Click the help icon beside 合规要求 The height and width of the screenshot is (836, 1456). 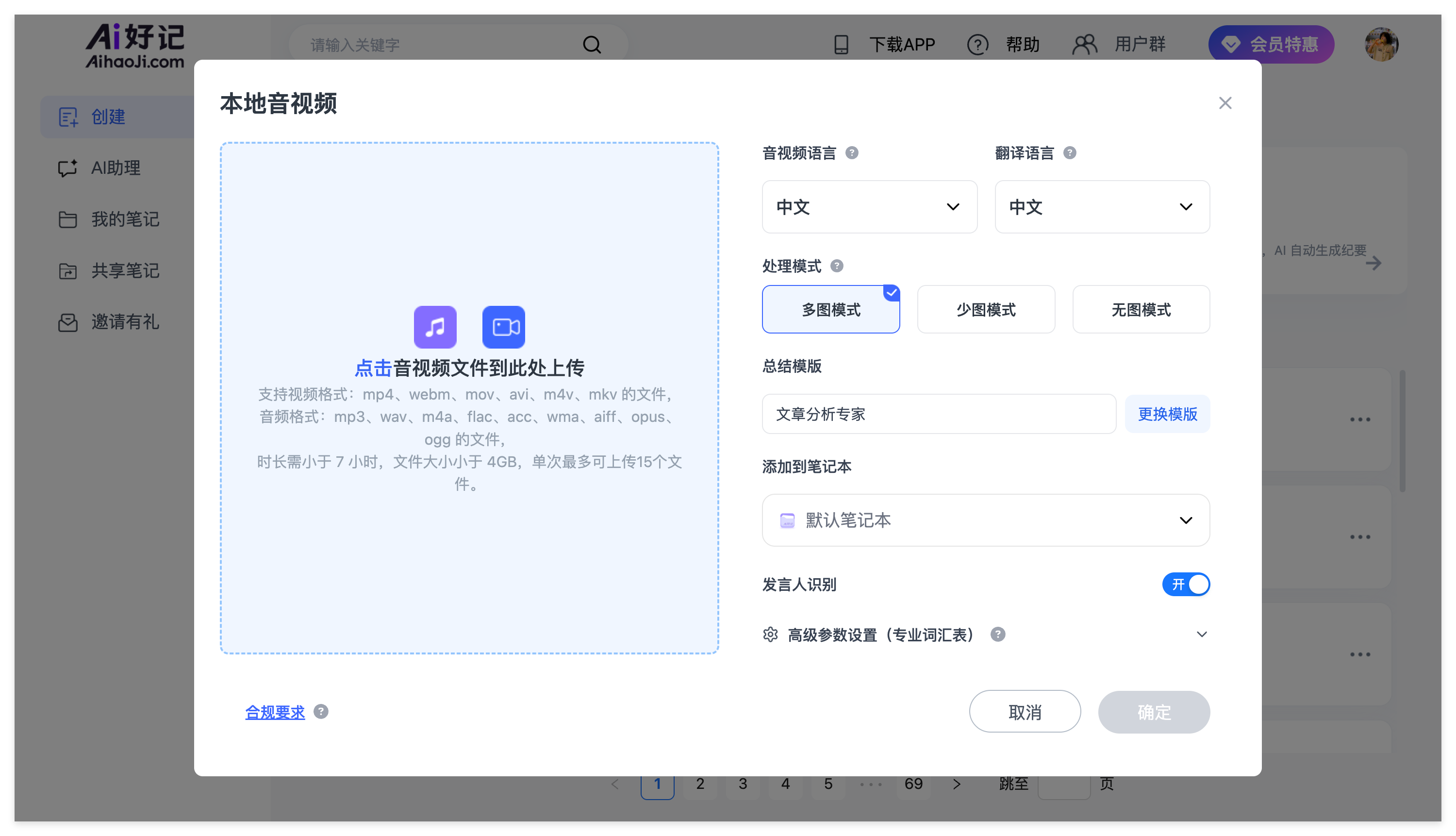coord(321,711)
